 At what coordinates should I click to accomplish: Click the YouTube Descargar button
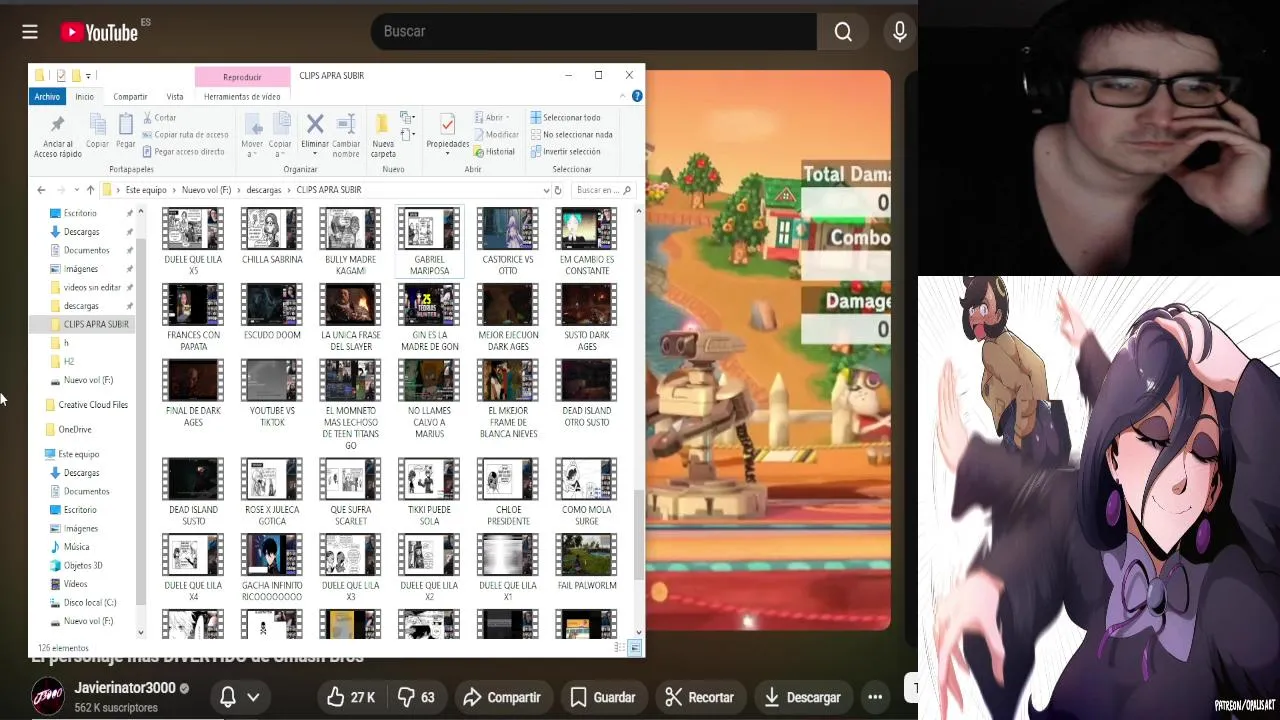802,697
